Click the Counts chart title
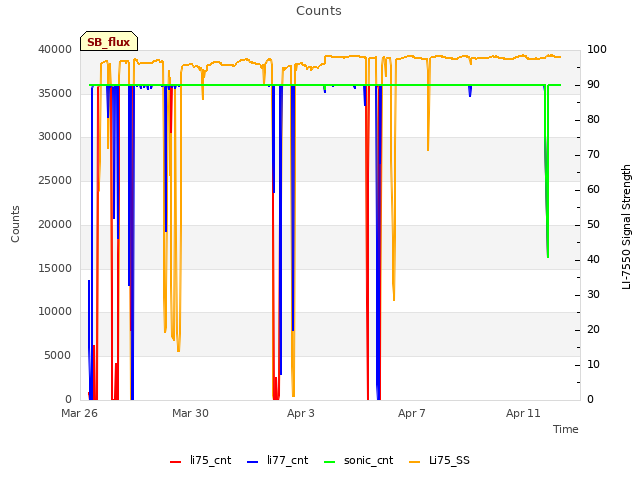The height and width of the screenshot is (480, 640). (319, 11)
